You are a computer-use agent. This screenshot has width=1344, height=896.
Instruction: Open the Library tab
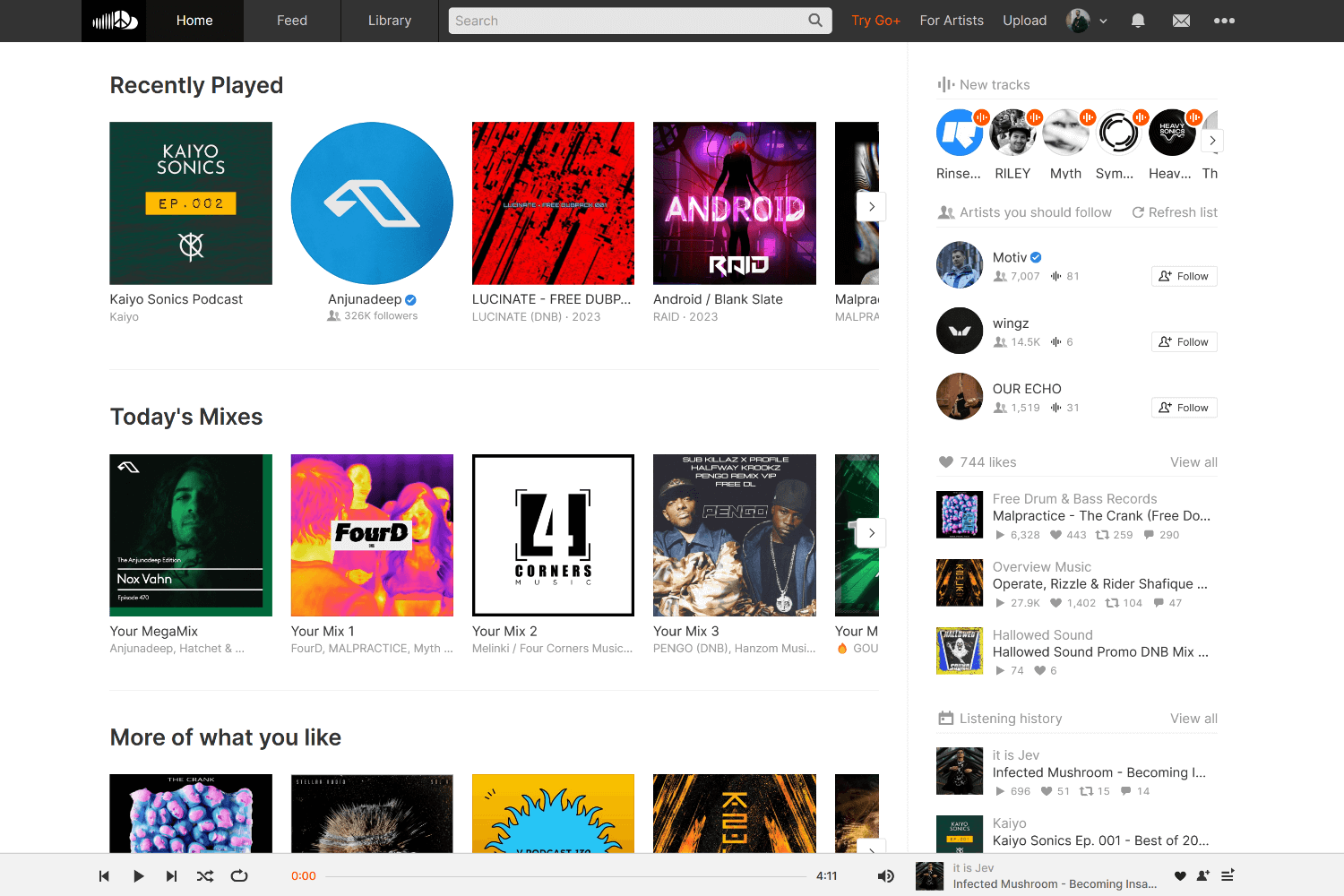[x=390, y=21]
